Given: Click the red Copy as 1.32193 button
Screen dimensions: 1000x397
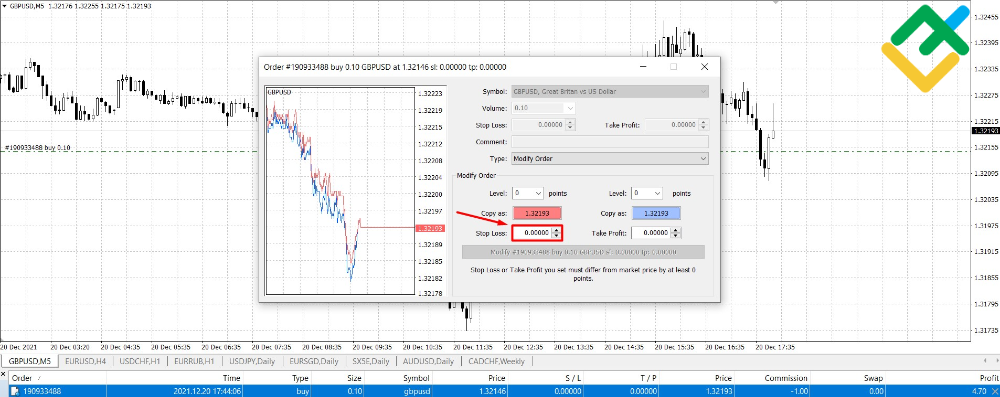Looking at the screenshot, I should tap(536, 214).
